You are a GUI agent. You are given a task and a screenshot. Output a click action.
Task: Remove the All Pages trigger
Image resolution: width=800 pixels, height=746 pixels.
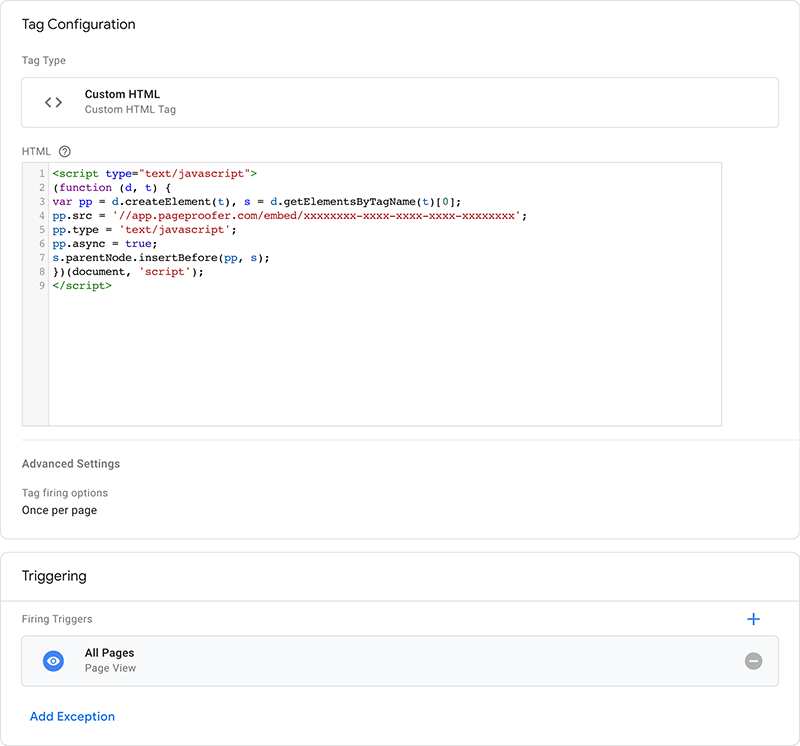(753, 661)
